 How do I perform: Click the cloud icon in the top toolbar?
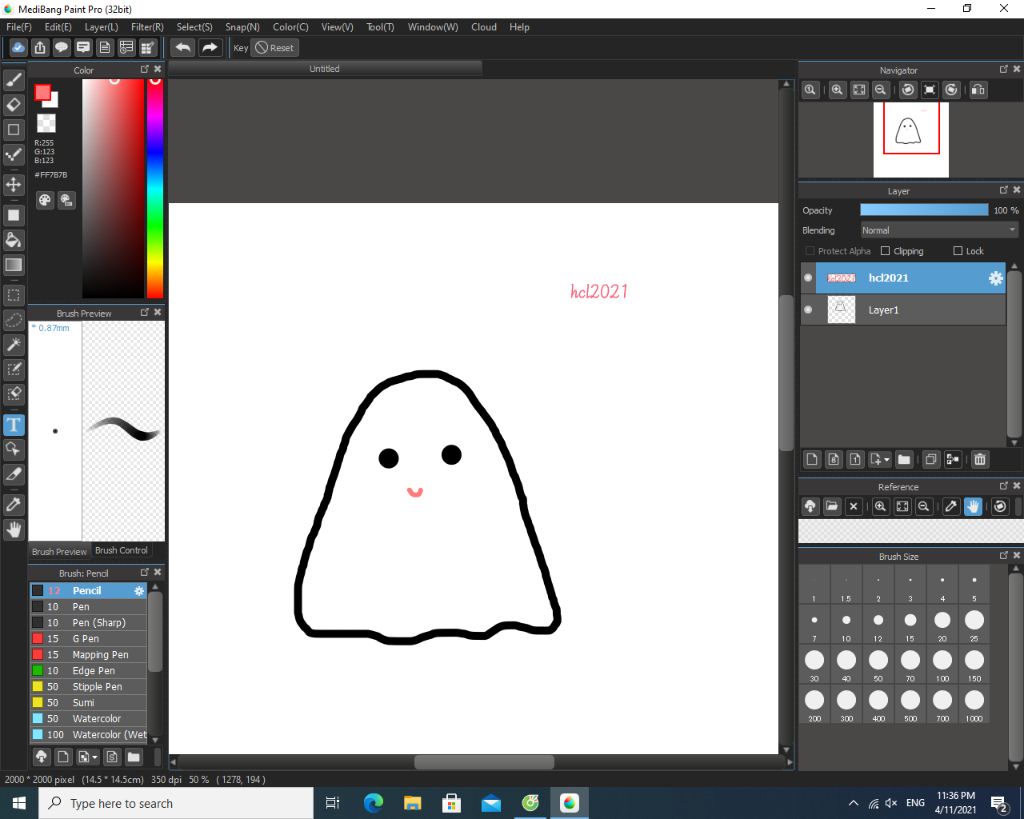tap(18, 48)
